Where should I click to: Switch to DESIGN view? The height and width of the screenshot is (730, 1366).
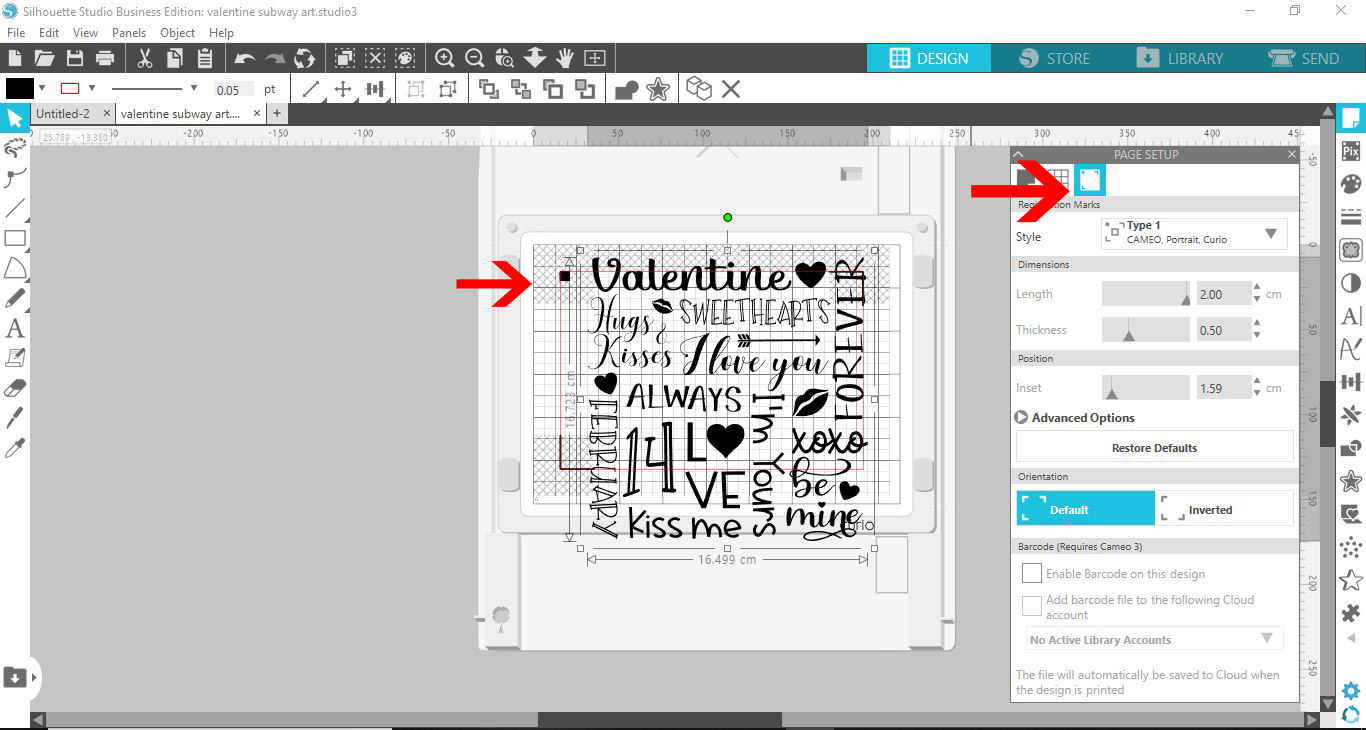pyautogui.click(x=929, y=58)
